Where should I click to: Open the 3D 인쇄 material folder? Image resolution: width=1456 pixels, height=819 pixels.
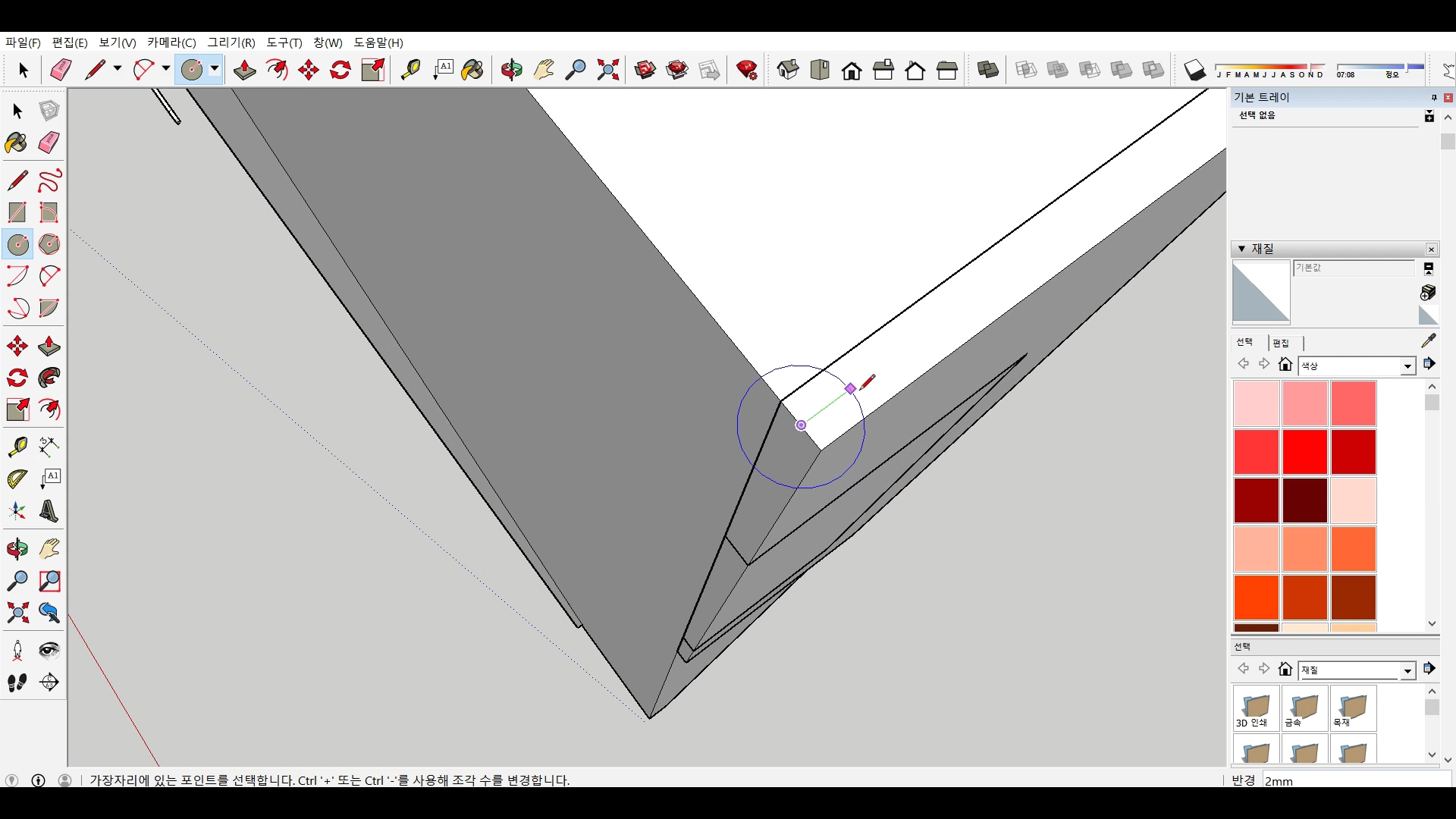coord(1256,709)
